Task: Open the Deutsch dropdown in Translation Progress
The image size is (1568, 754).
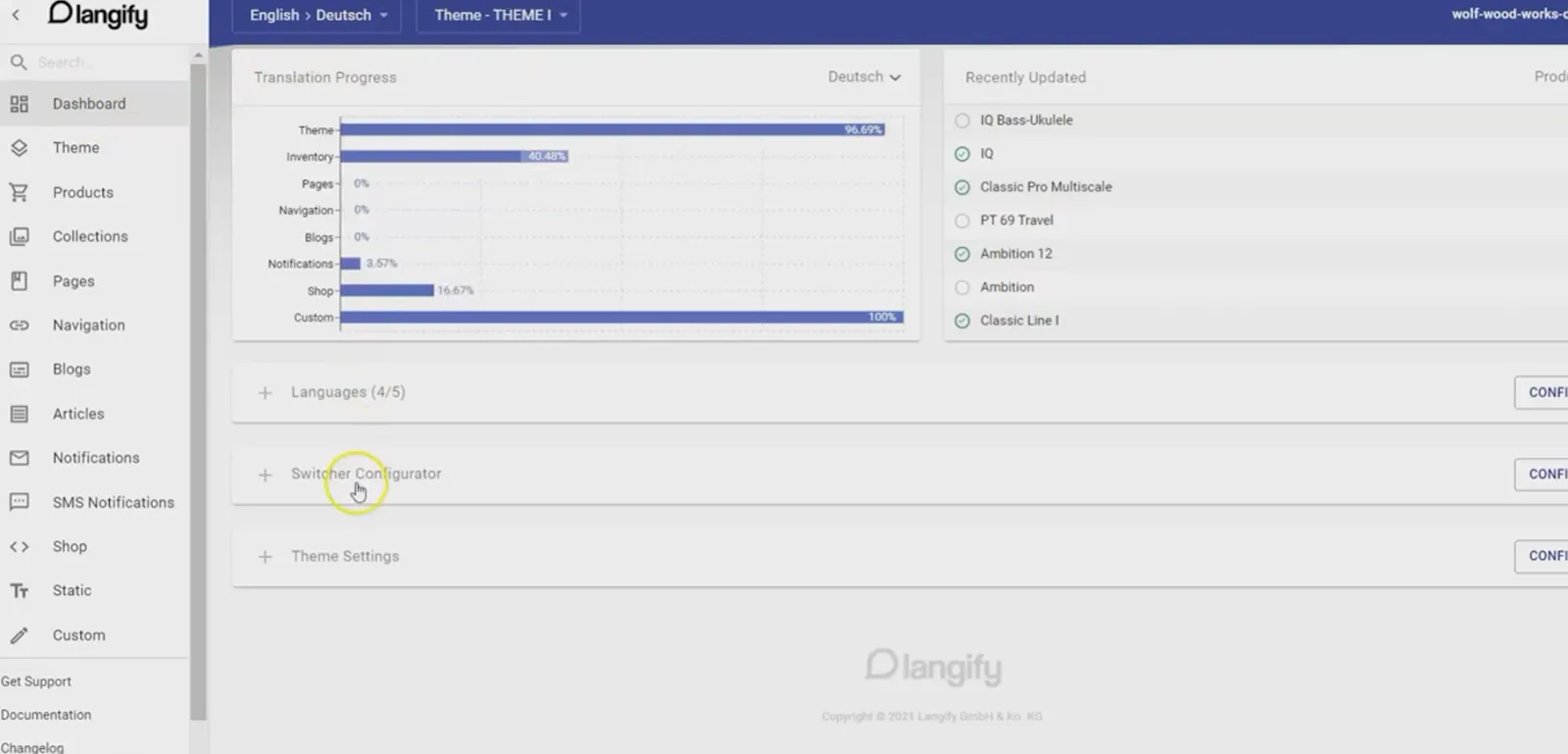Action: [x=863, y=76]
